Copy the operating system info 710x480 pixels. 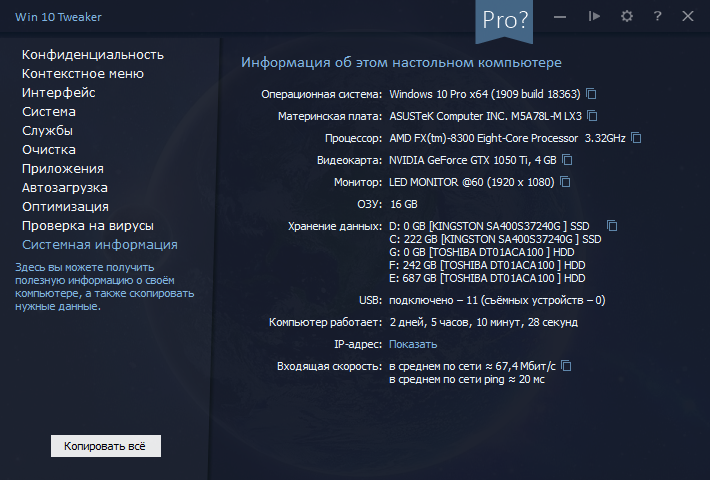[591, 94]
